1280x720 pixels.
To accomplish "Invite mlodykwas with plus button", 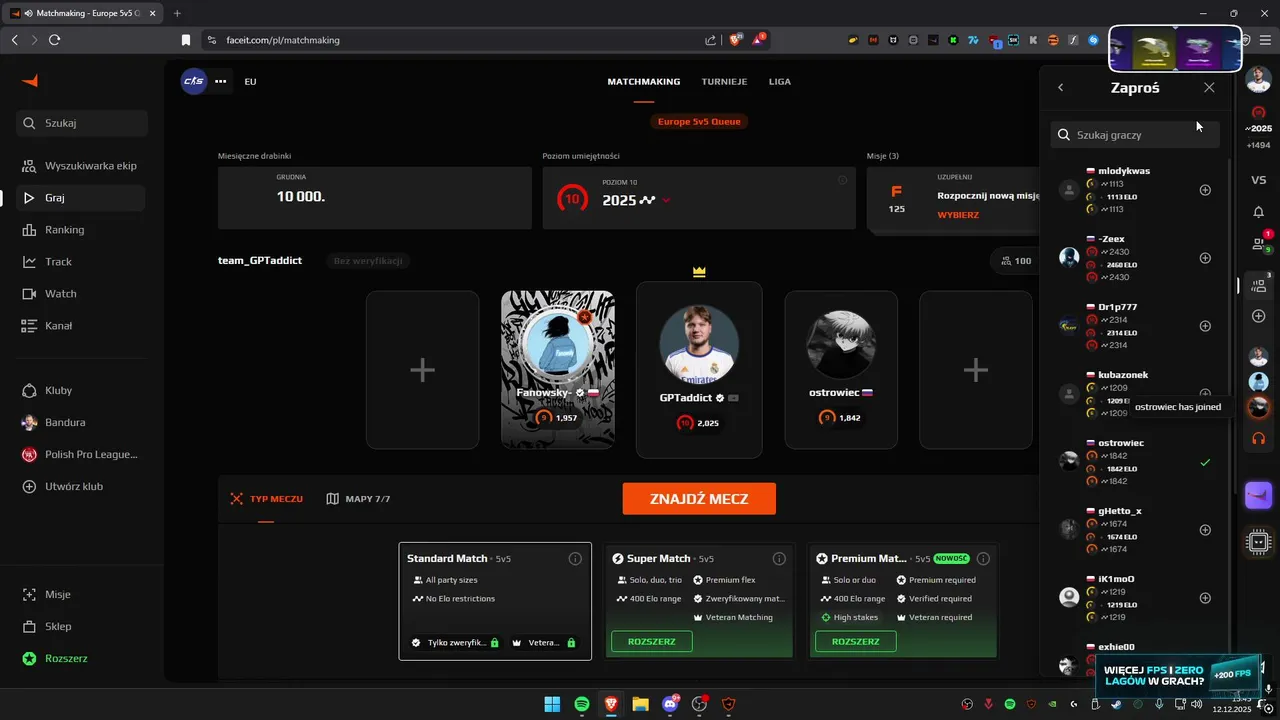I will point(1205,190).
